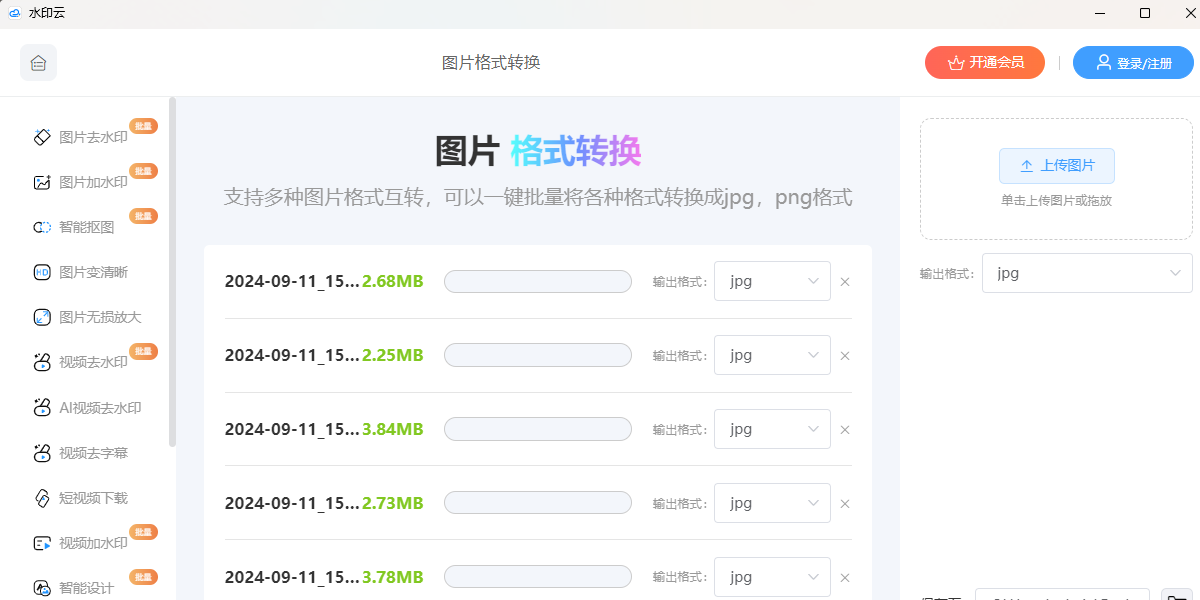Screen dimensions: 1200x600
Task: Open output format dropdown for 2.68MB file
Action: 772,281
